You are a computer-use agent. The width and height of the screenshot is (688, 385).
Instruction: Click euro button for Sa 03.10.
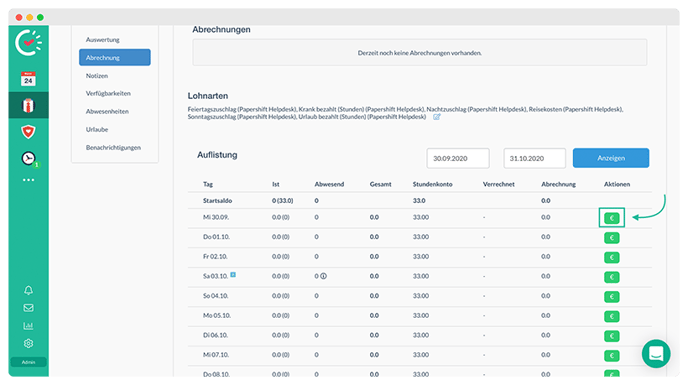(612, 277)
